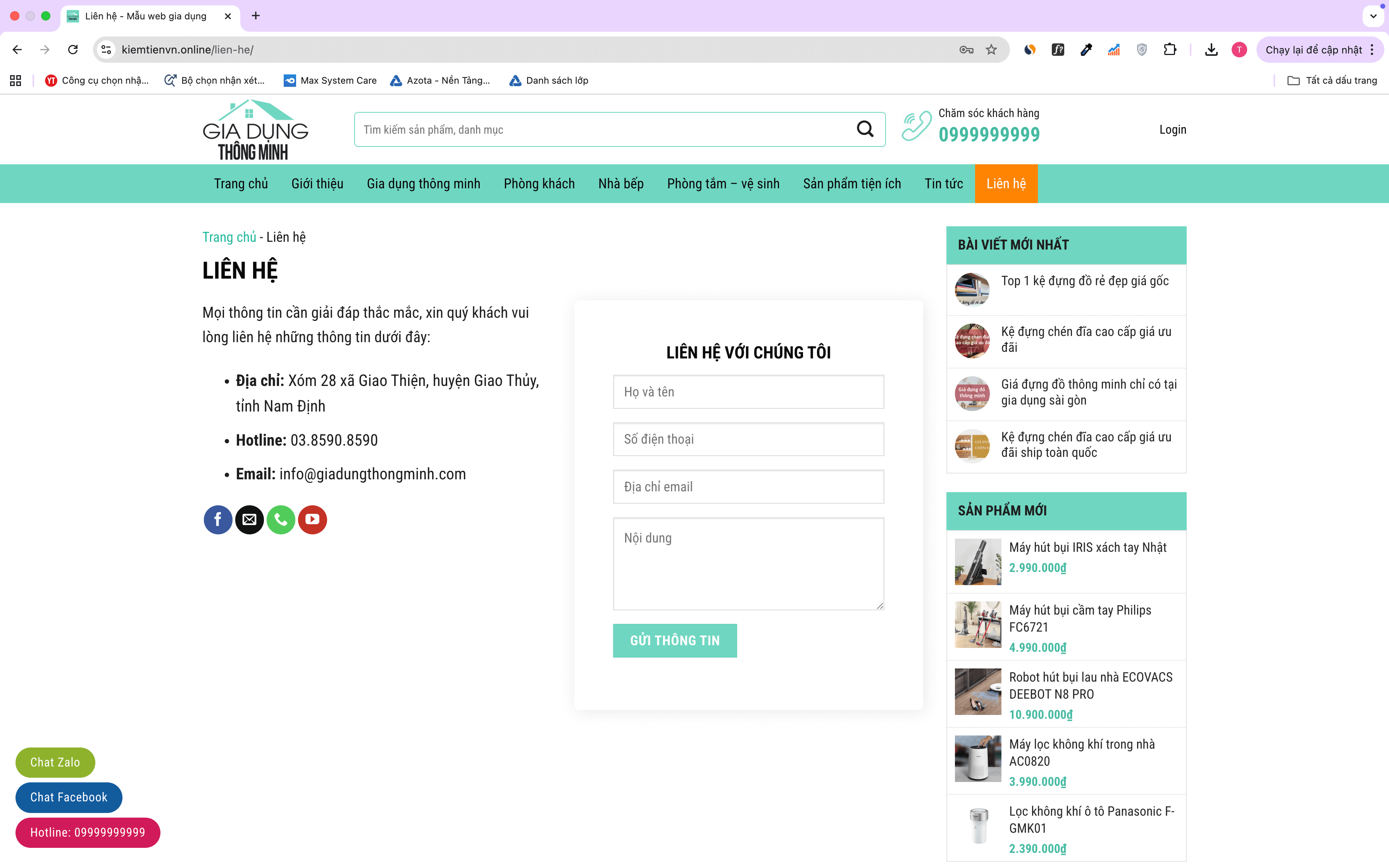Reload the current page

click(73, 50)
